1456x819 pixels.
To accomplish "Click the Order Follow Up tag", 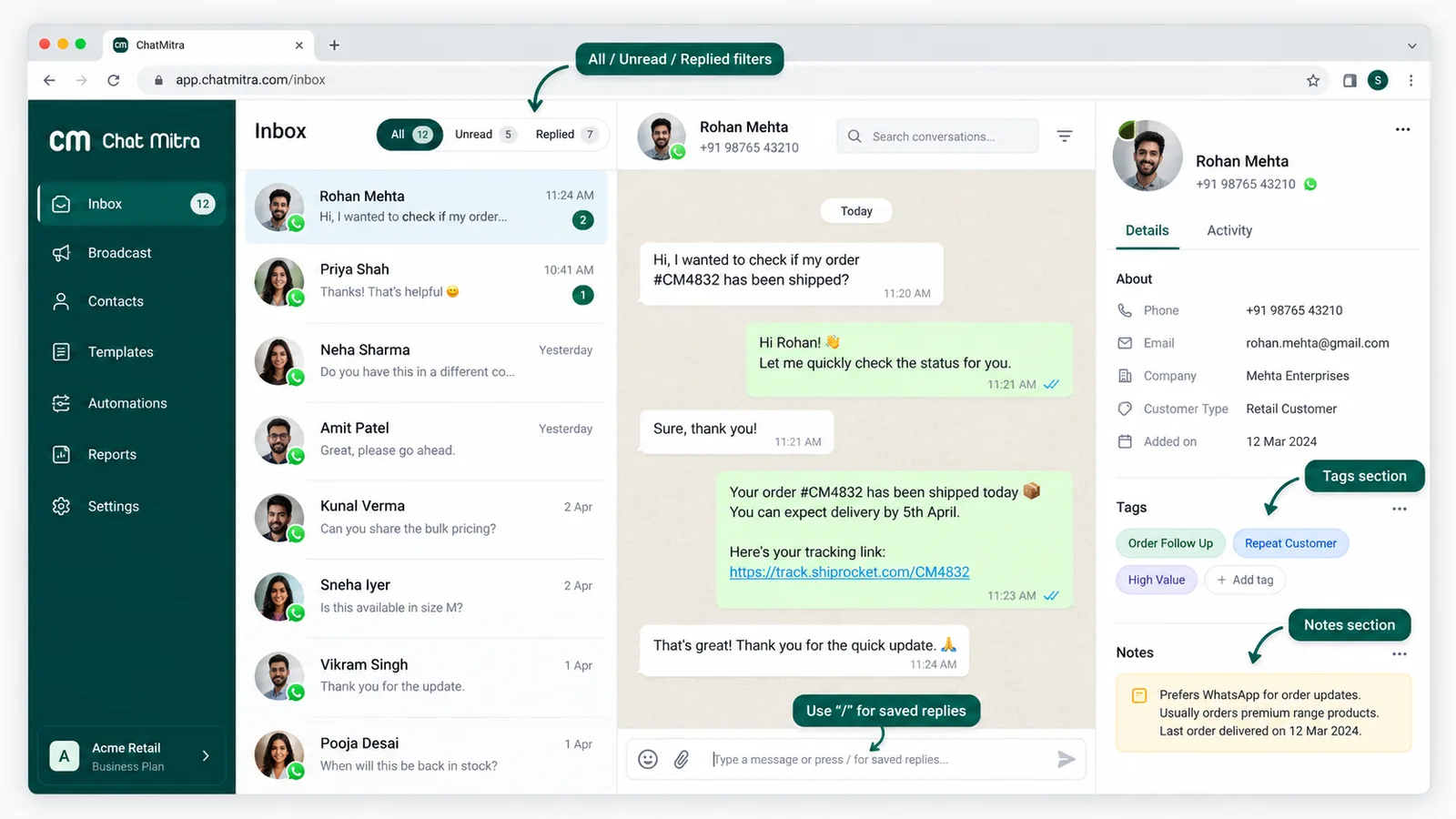I will tap(1170, 543).
